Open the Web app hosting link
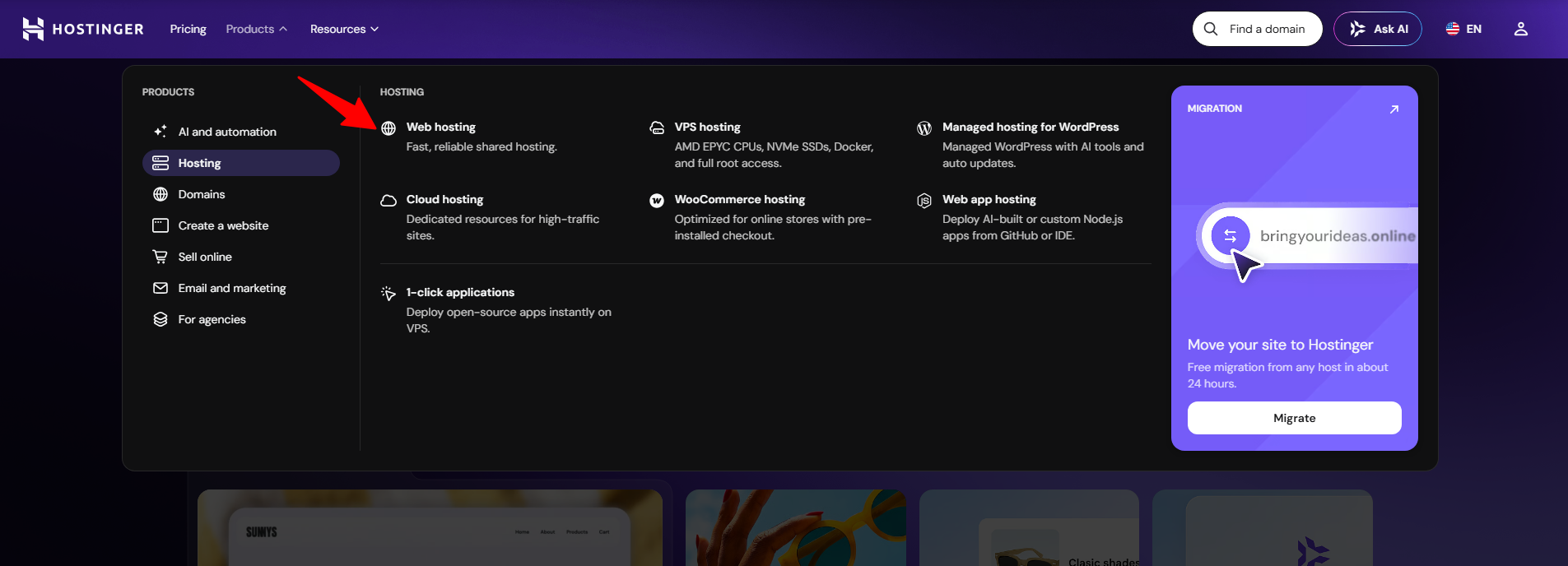 coord(989,199)
